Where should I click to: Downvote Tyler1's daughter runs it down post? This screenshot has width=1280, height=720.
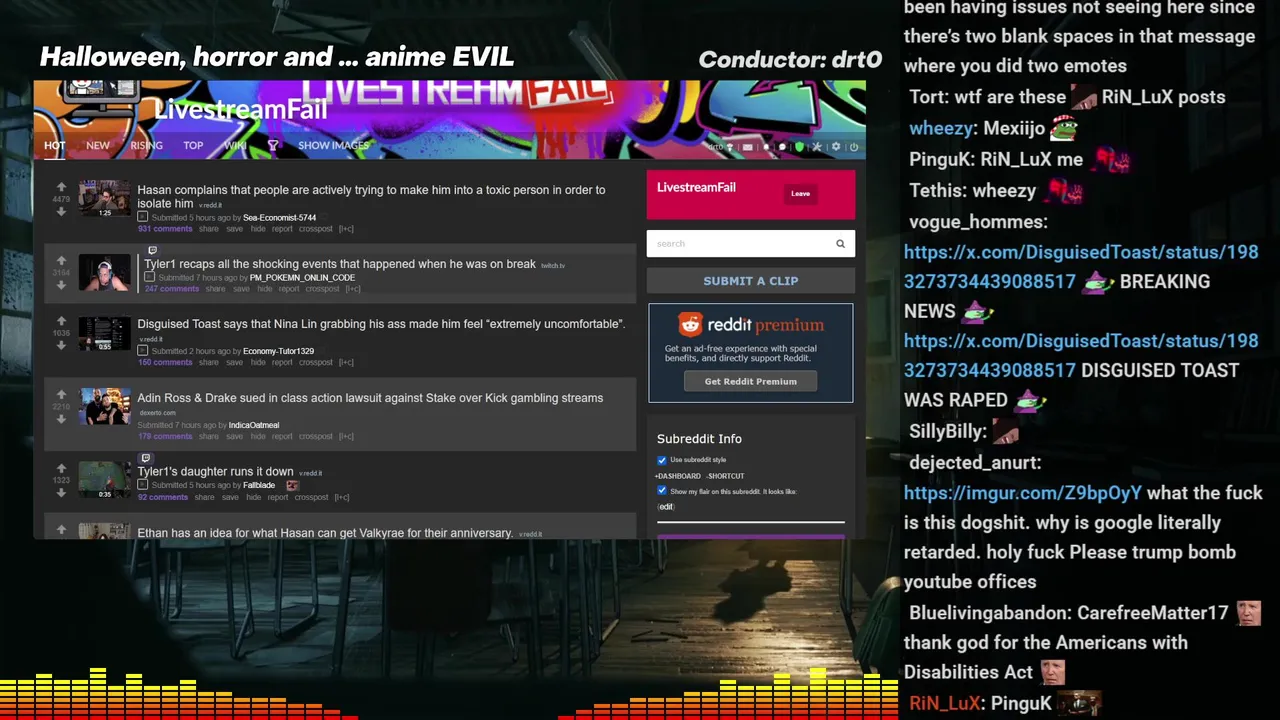pos(61,492)
